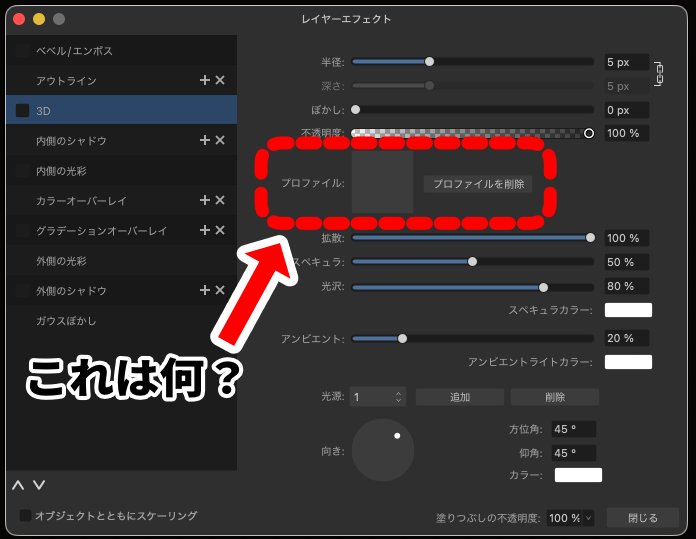Click the 追加 light source button

pyautogui.click(x=459, y=396)
